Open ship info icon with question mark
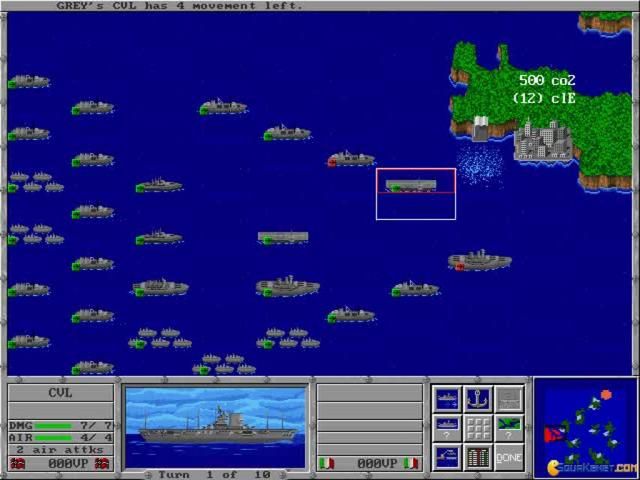The image size is (640, 480). tap(447, 428)
